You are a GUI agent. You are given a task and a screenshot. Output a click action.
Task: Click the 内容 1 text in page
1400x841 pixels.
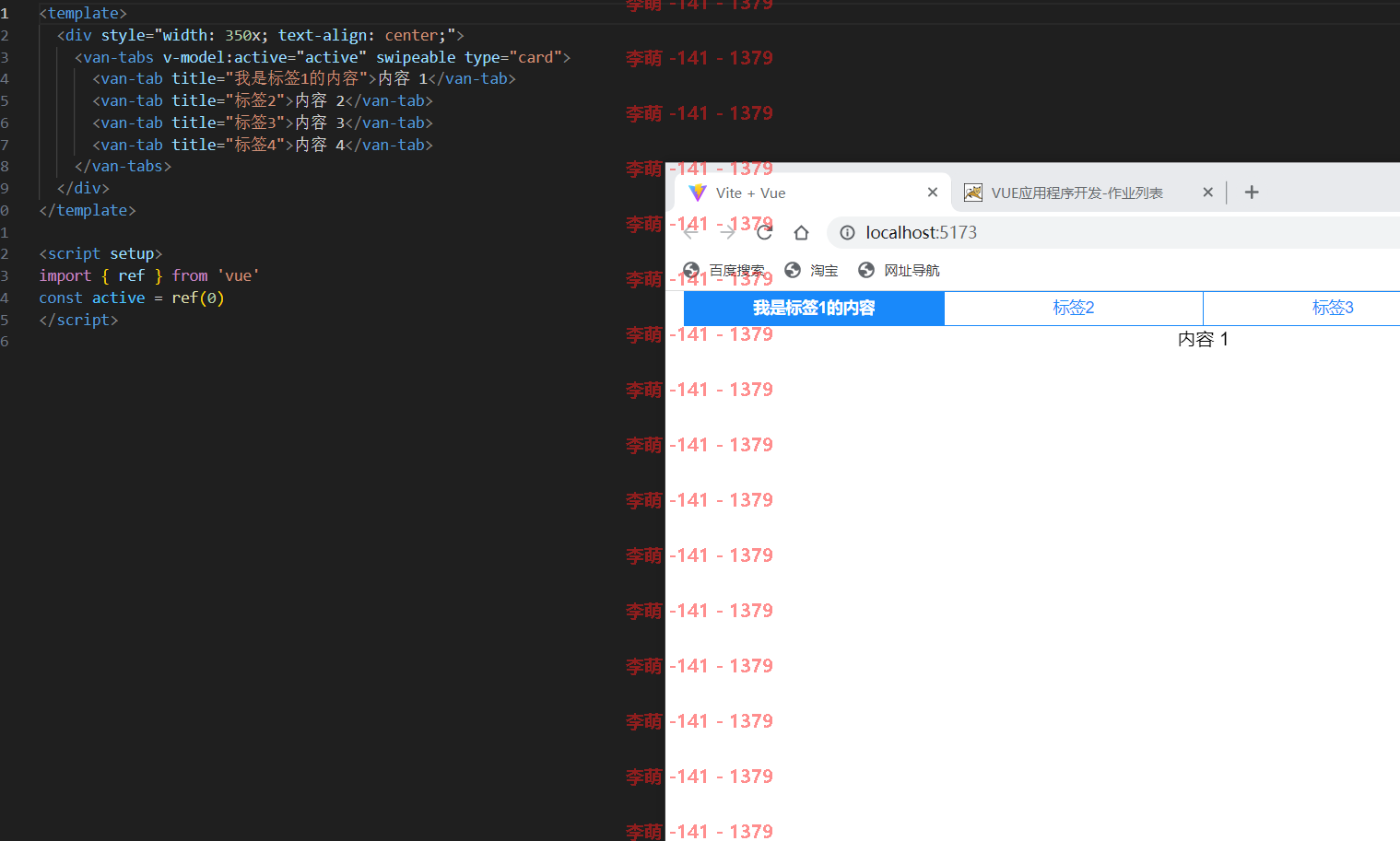[x=1203, y=339]
